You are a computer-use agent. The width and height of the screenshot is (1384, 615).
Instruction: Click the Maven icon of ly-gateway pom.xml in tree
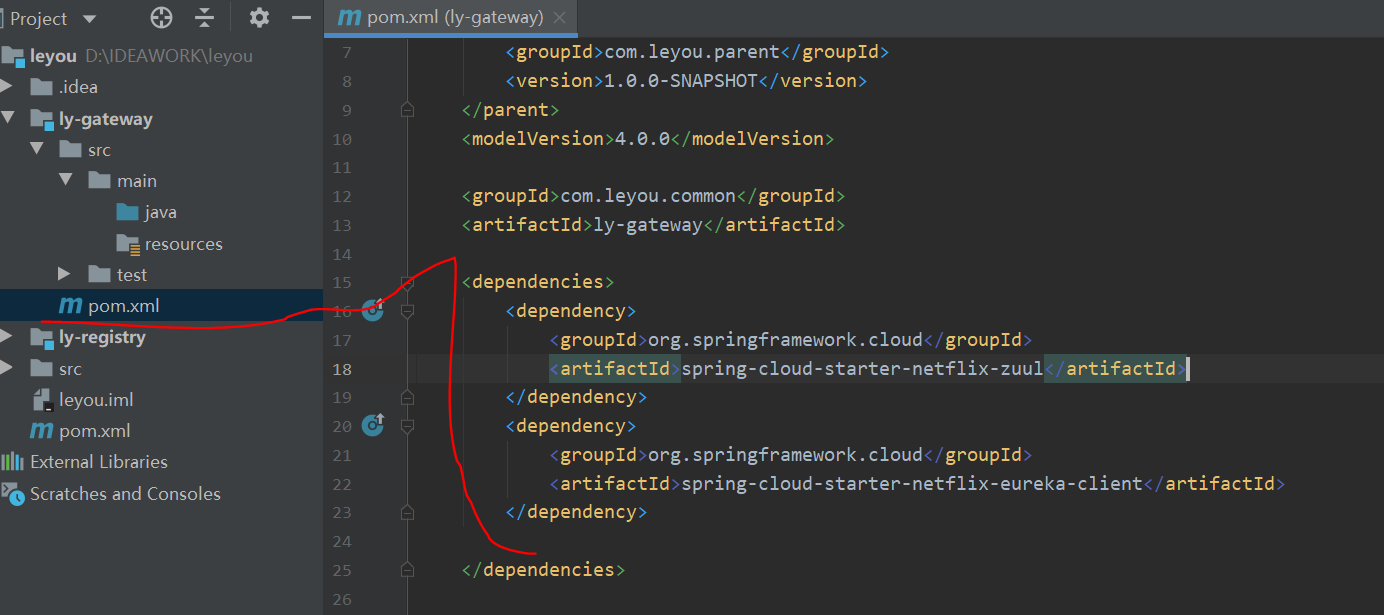[x=70, y=306]
